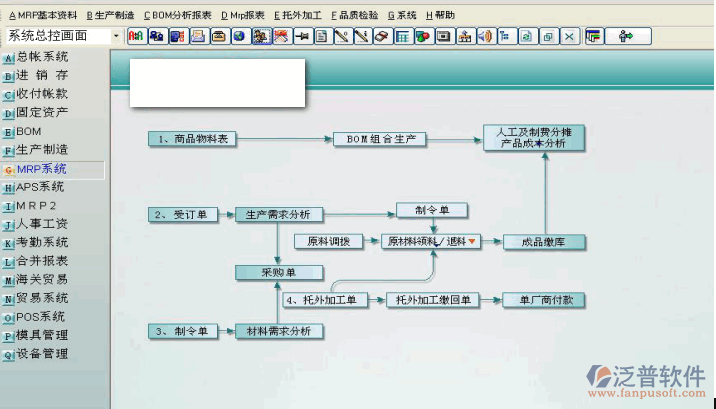This screenshot has height=409, width=716.
Task: Click the 采购单 flowchart box
Action: 279,272
